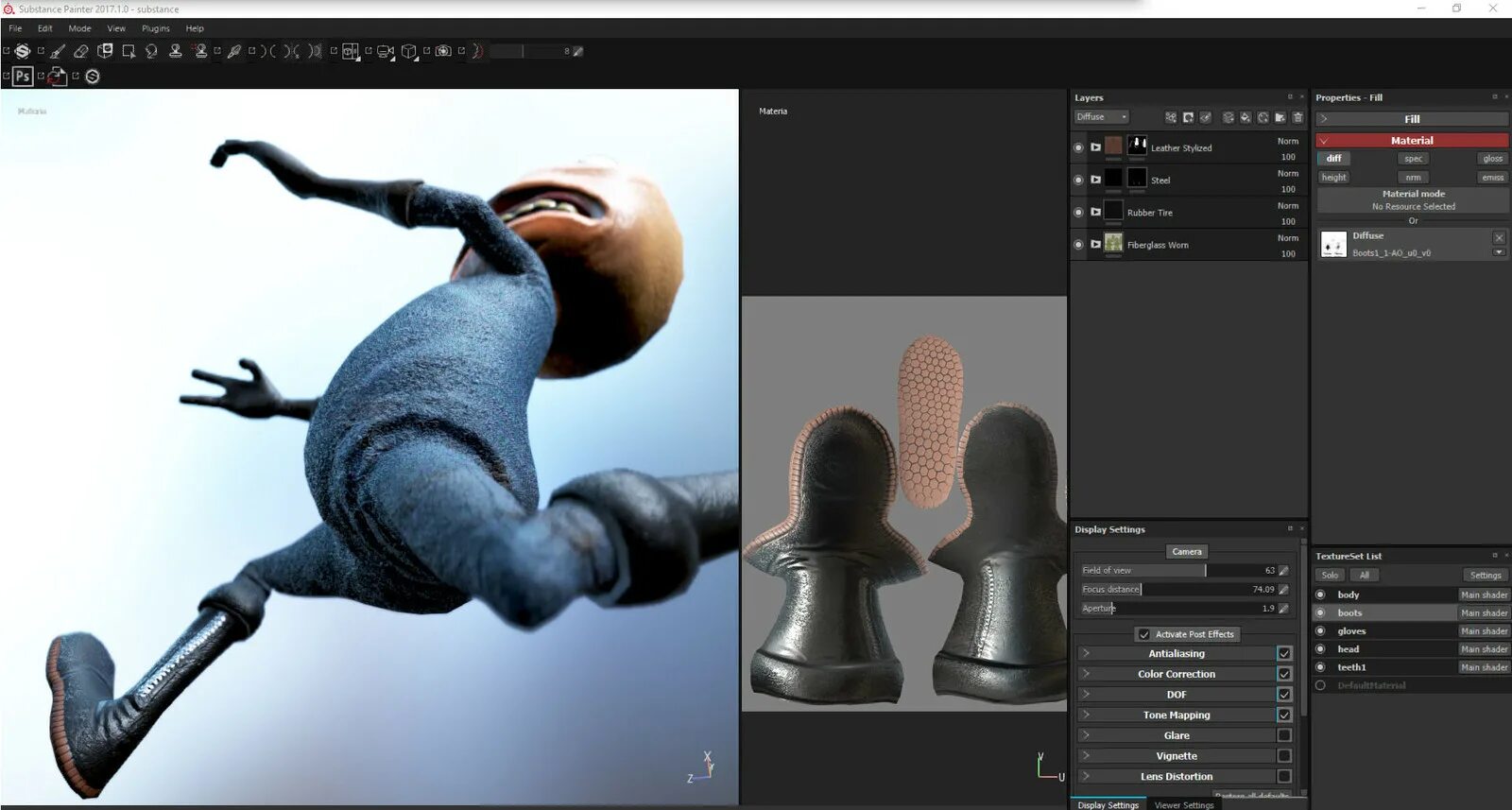The image size is (1512, 810).
Task: Select the Projection tool in toolbar
Action: tap(105, 51)
